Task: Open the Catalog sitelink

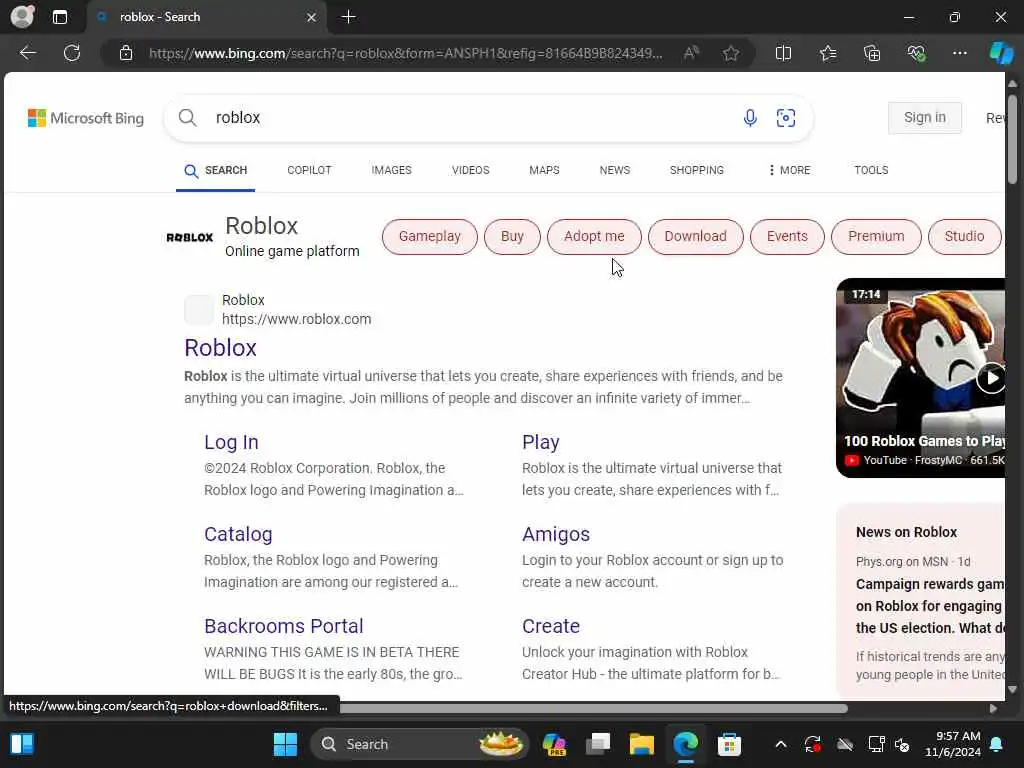Action: pyautogui.click(x=238, y=534)
